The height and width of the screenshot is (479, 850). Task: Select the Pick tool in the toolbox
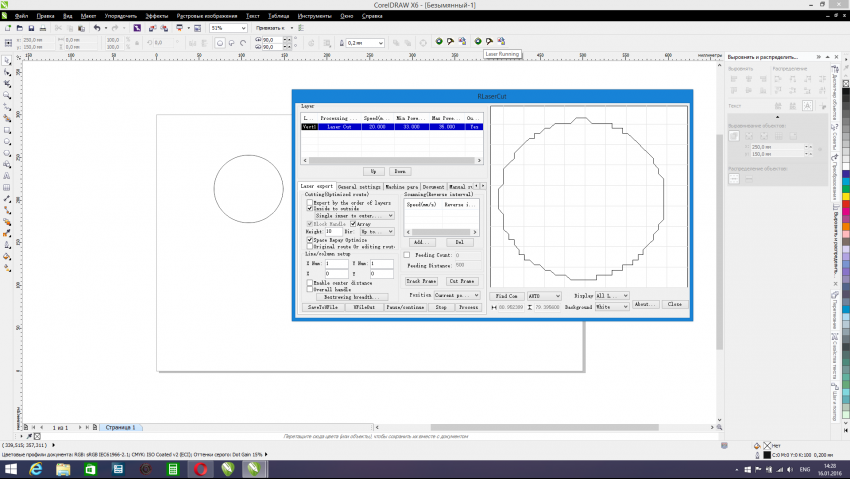click(6, 61)
